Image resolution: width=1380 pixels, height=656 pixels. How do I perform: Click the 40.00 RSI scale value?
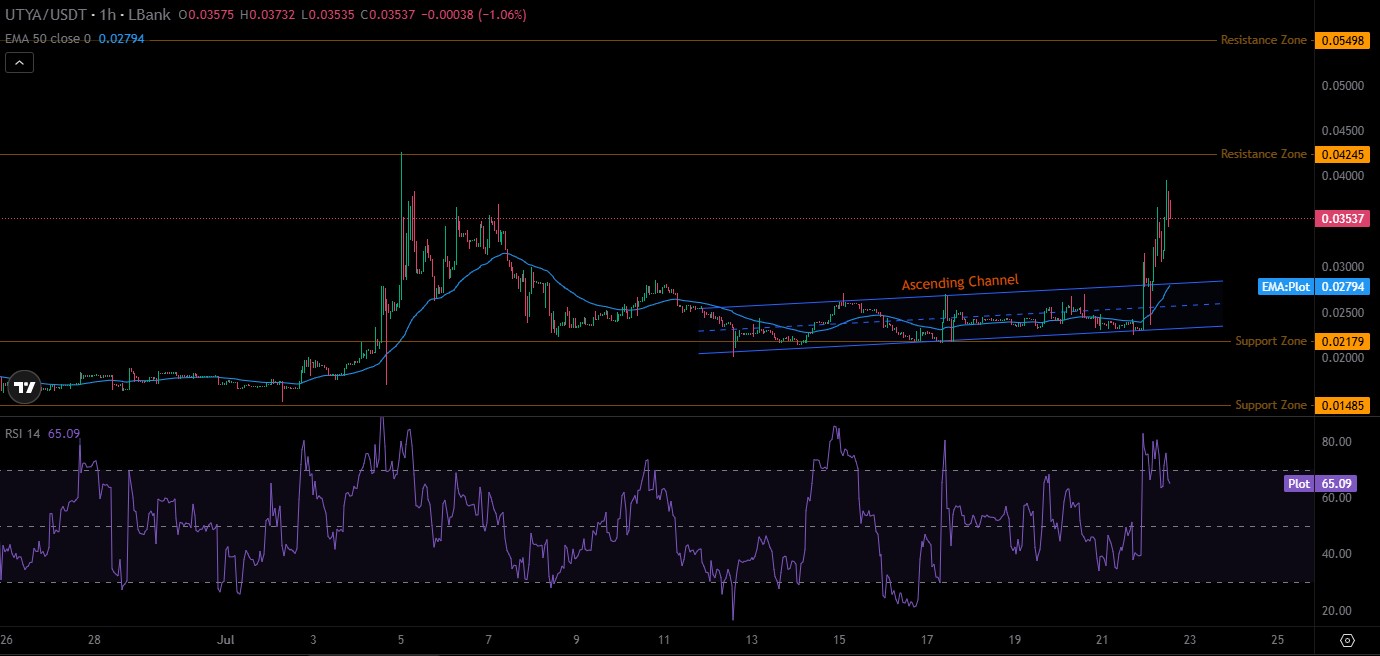click(x=1337, y=554)
